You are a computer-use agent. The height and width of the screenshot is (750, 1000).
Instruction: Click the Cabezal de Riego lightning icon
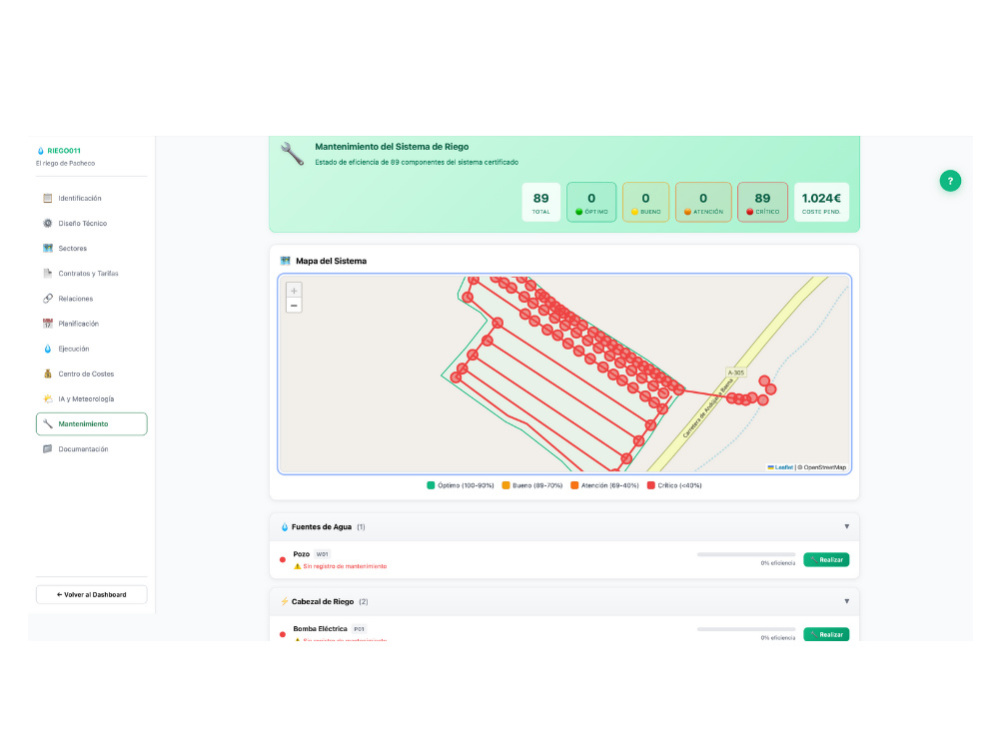[x=284, y=601]
